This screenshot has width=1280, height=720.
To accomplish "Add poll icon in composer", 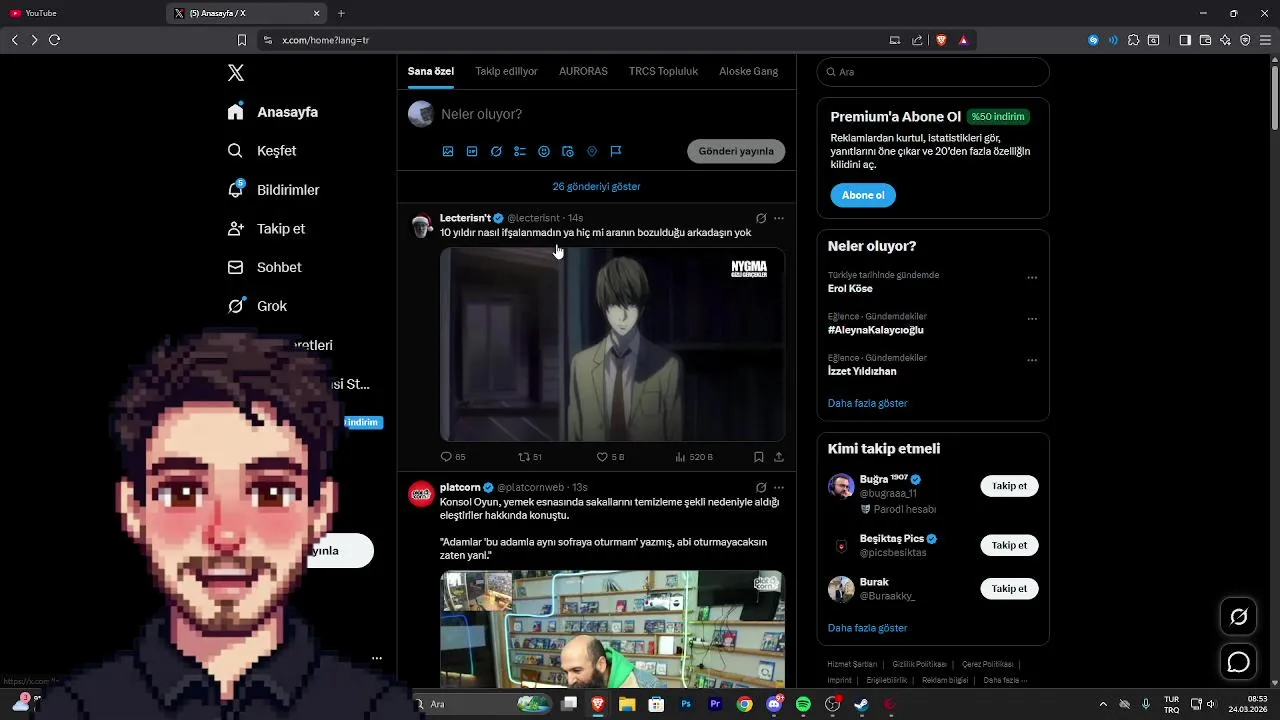I will 520,152.
